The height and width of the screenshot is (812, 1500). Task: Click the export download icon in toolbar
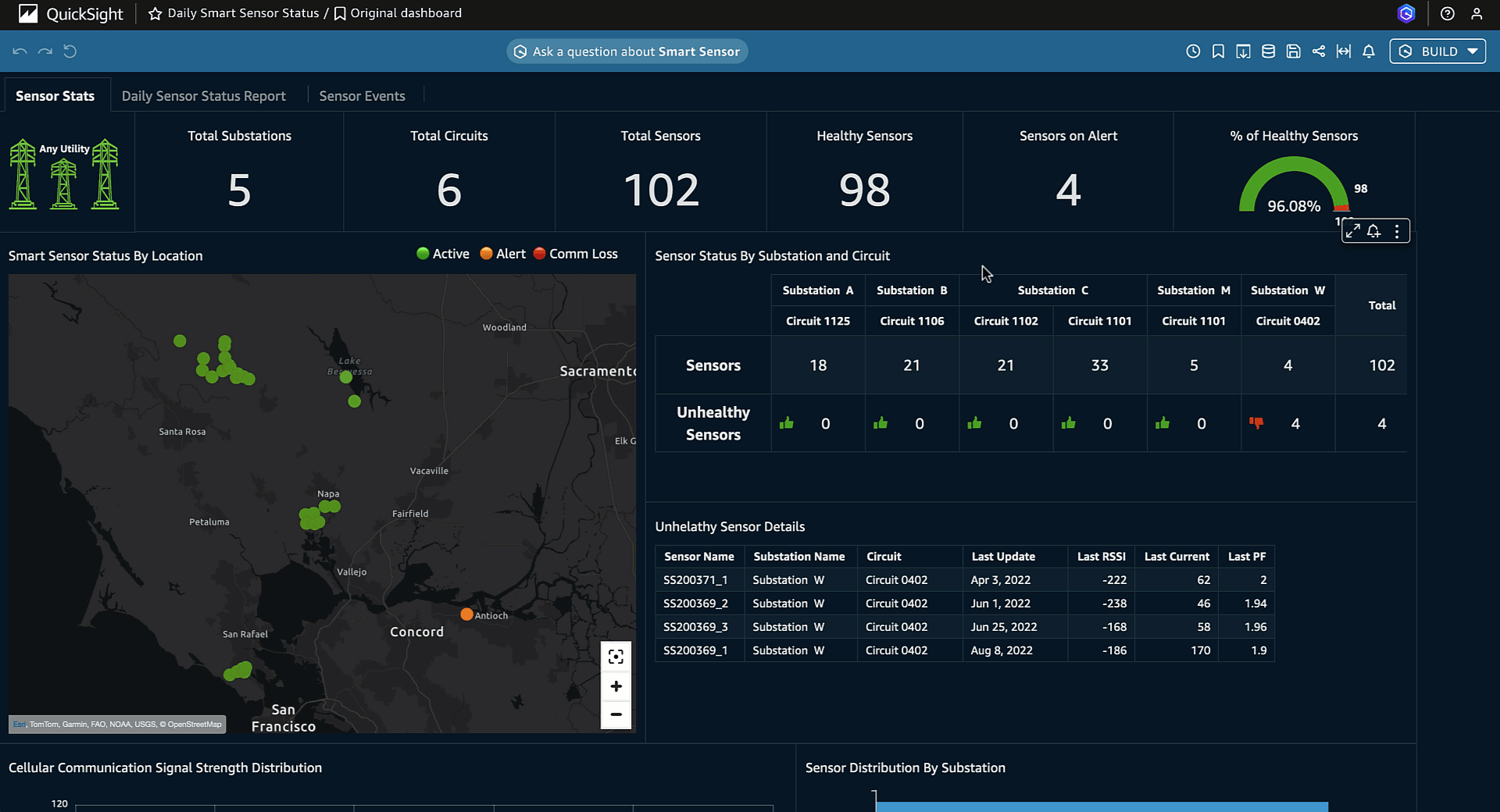click(1243, 52)
